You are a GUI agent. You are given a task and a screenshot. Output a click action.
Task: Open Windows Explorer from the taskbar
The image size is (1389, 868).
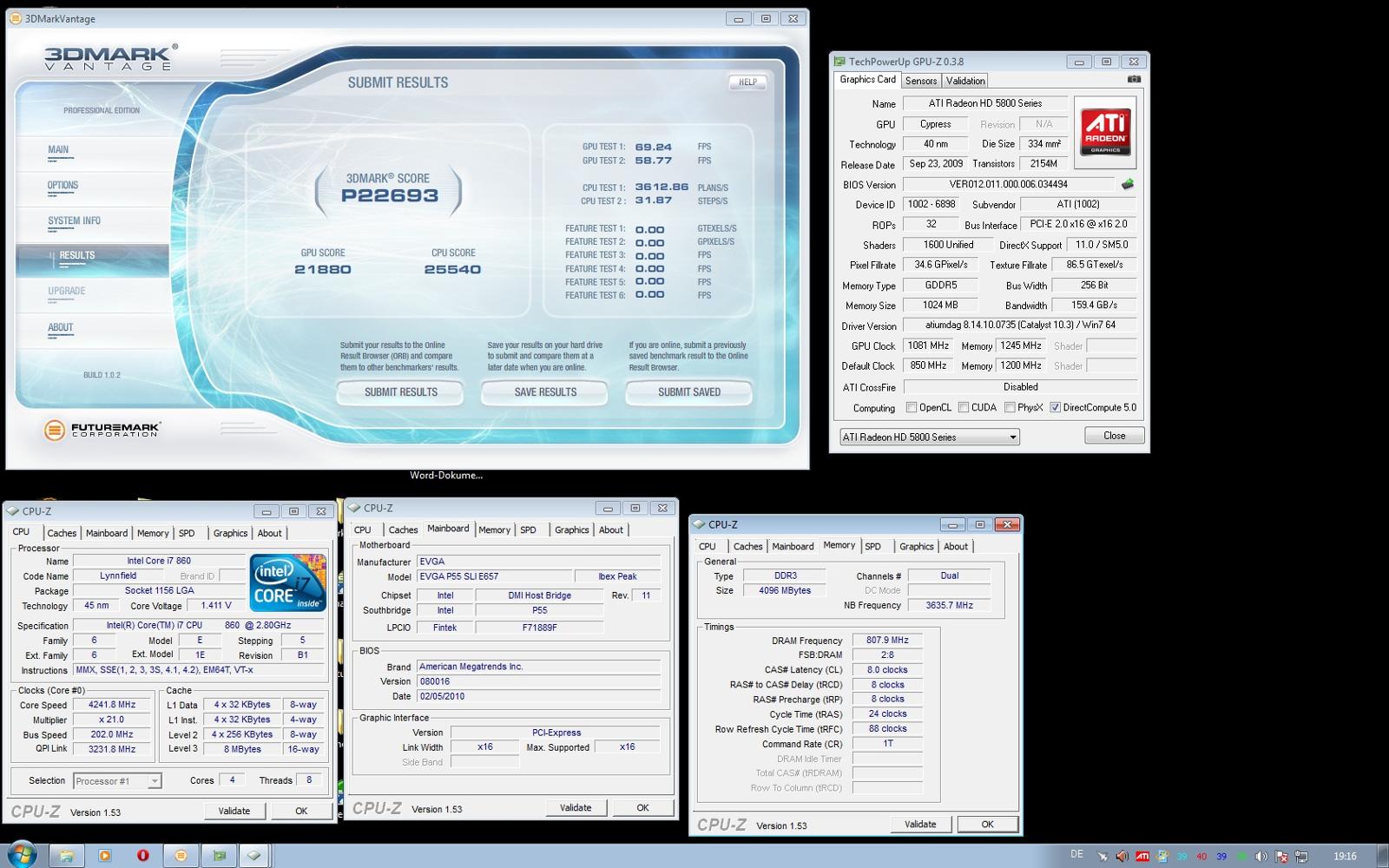pyautogui.click(x=66, y=856)
